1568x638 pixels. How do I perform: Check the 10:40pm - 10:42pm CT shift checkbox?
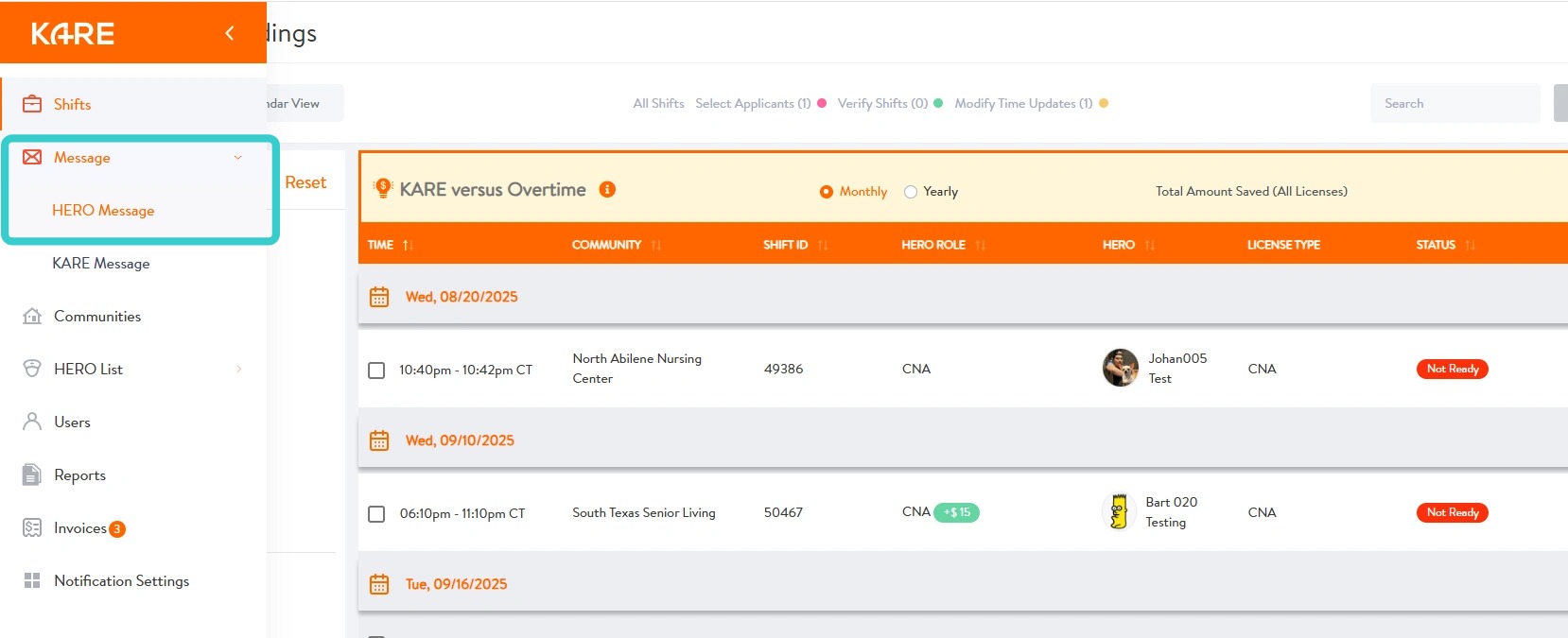pos(376,370)
